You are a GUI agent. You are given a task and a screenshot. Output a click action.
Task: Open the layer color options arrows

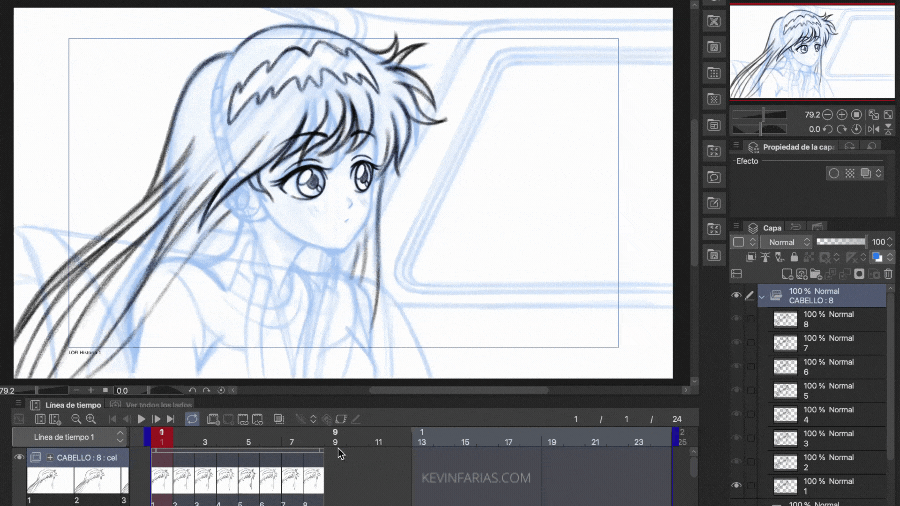click(x=890, y=258)
